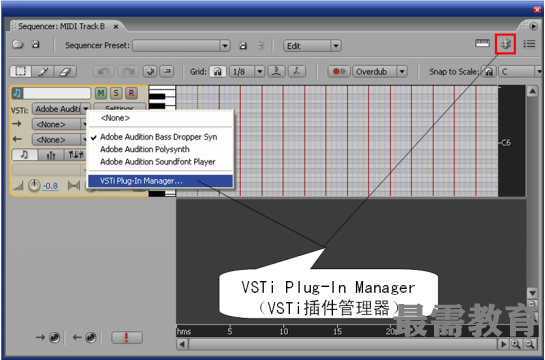Screen dimensions: 545x360
Task: Click the save icon next to the folder
Action: [x=35, y=44]
